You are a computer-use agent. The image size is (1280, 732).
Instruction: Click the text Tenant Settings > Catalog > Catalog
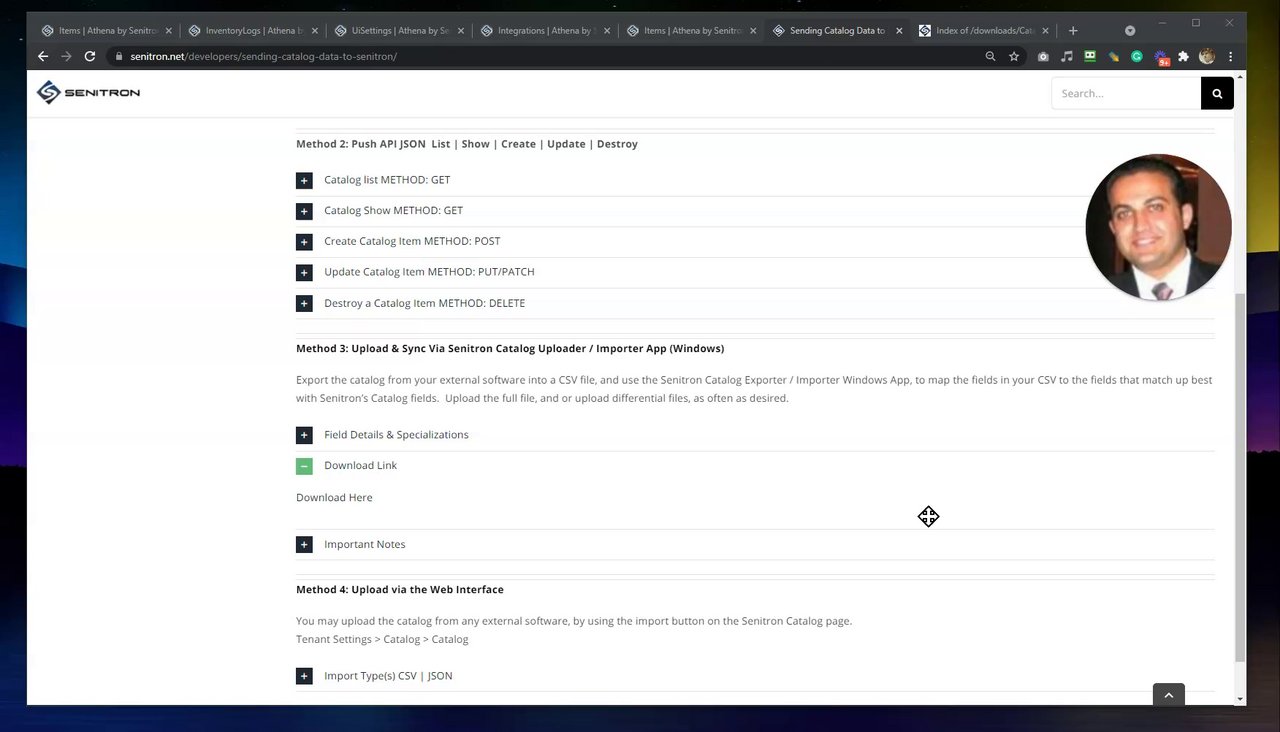click(x=382, y=640)
